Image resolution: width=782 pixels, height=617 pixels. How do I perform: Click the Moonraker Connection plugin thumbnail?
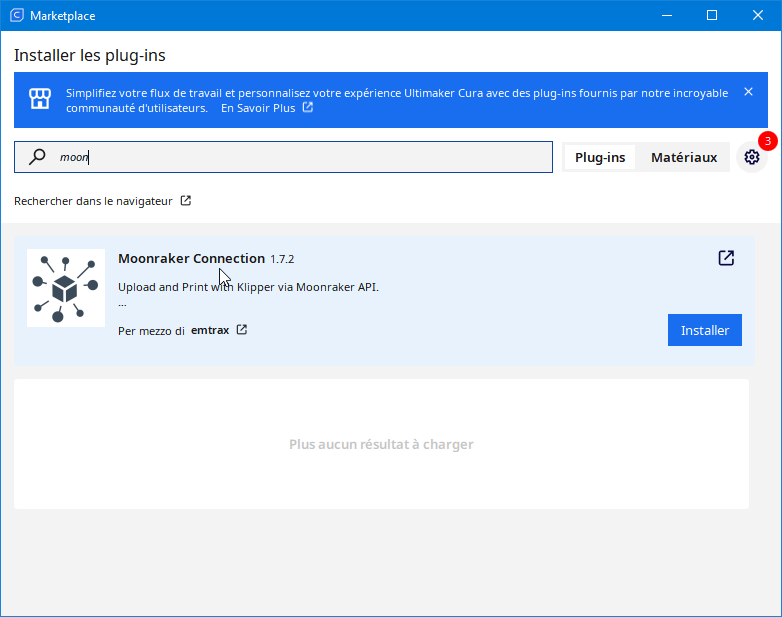click(66, 288)
